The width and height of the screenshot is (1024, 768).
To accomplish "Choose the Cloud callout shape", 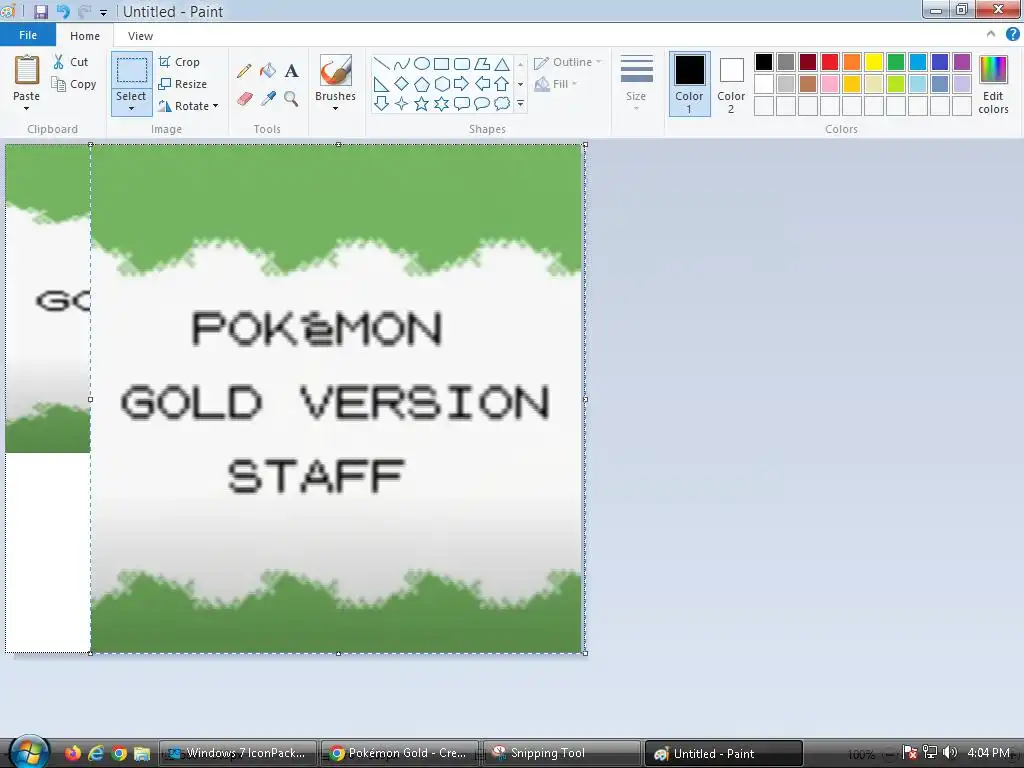I will [502, 103].
